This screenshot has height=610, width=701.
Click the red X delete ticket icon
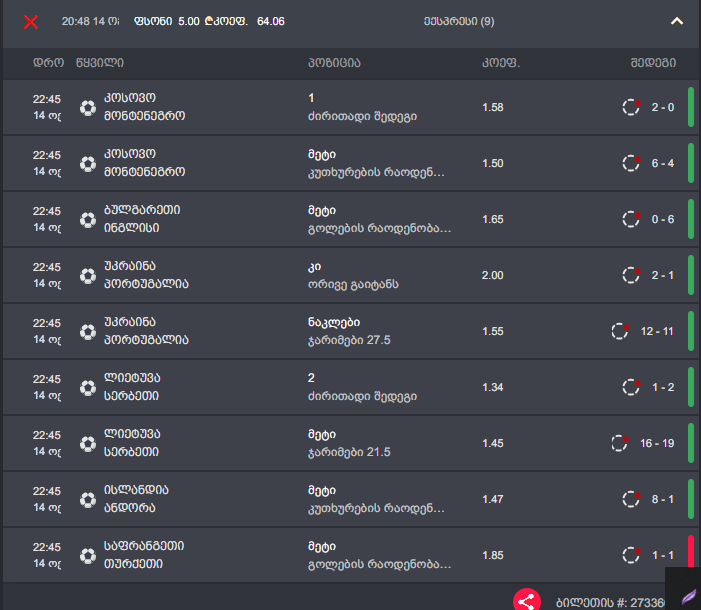(x=30, y=21)
